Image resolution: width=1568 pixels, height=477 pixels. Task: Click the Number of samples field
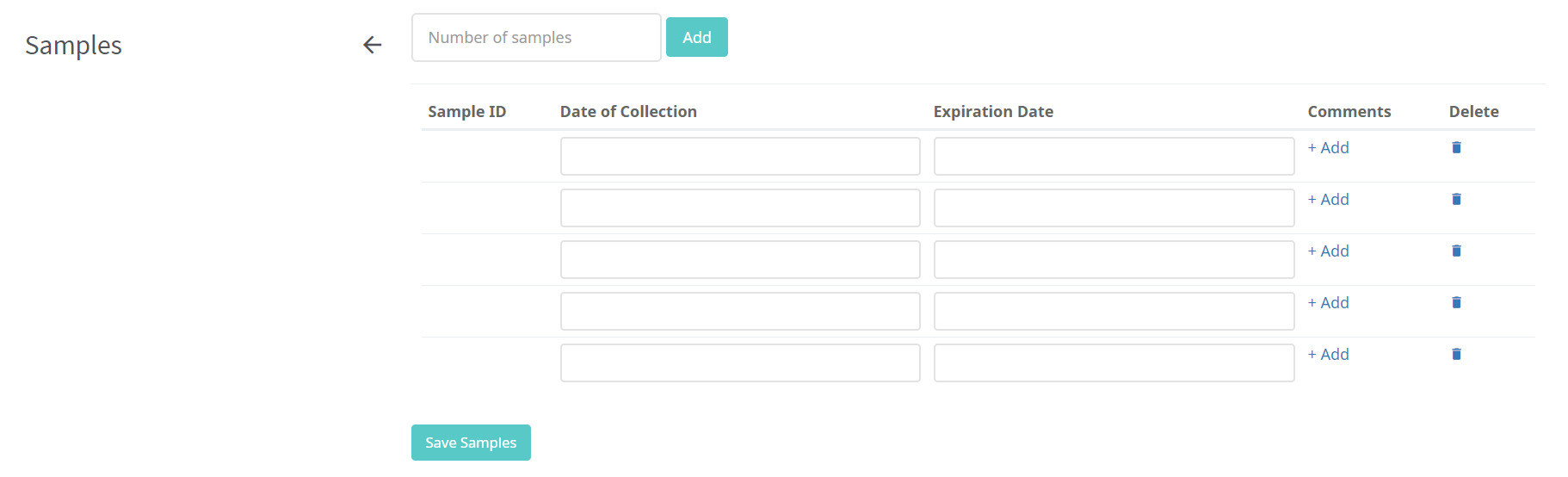536,38
